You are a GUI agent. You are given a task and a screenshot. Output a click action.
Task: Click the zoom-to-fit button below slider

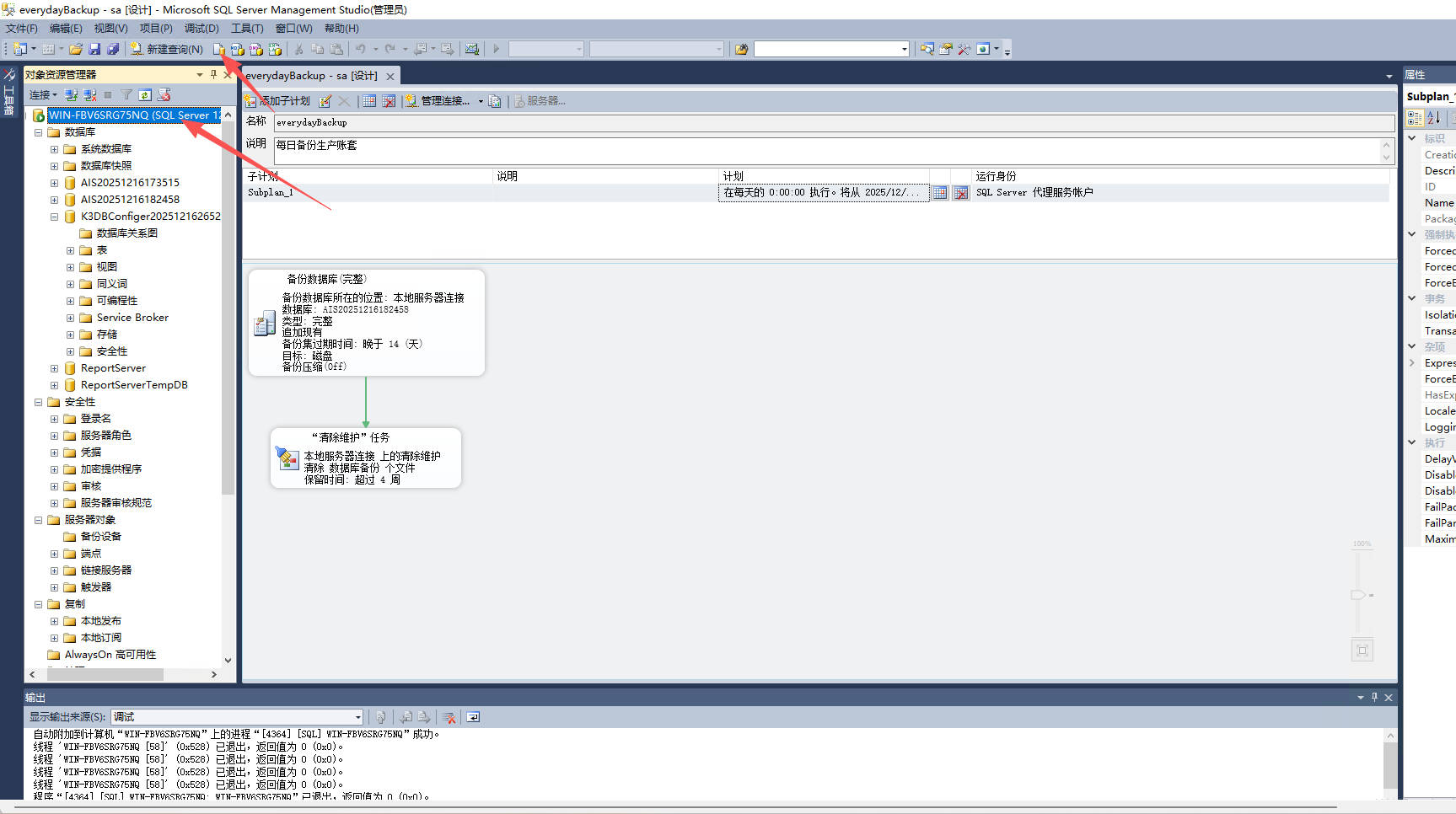(x=1362, y=651)
